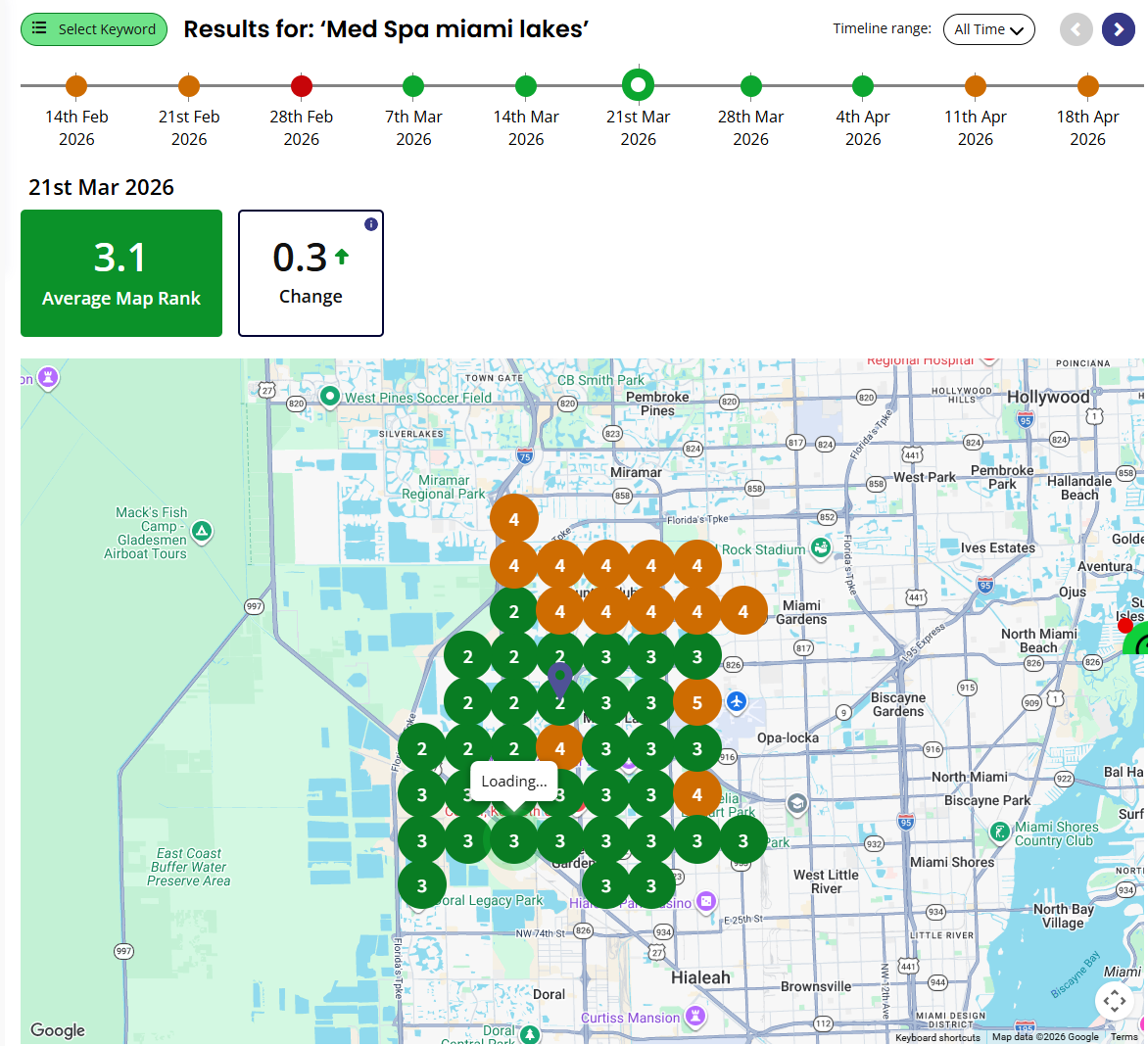
Task: Click the purple business location pin
Action: coord(559,680)
